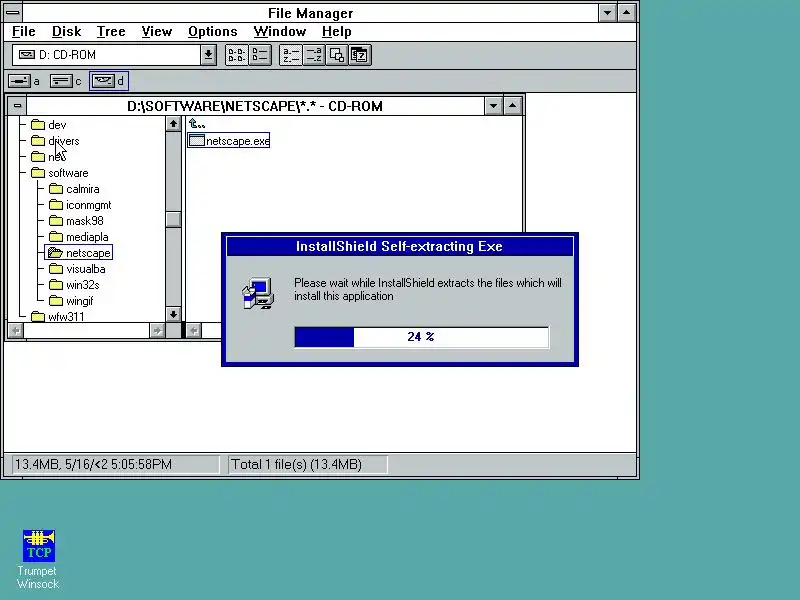Click the tree pane vertical scroll thumb
Viewport: 800px width, 600px height.
173,219
